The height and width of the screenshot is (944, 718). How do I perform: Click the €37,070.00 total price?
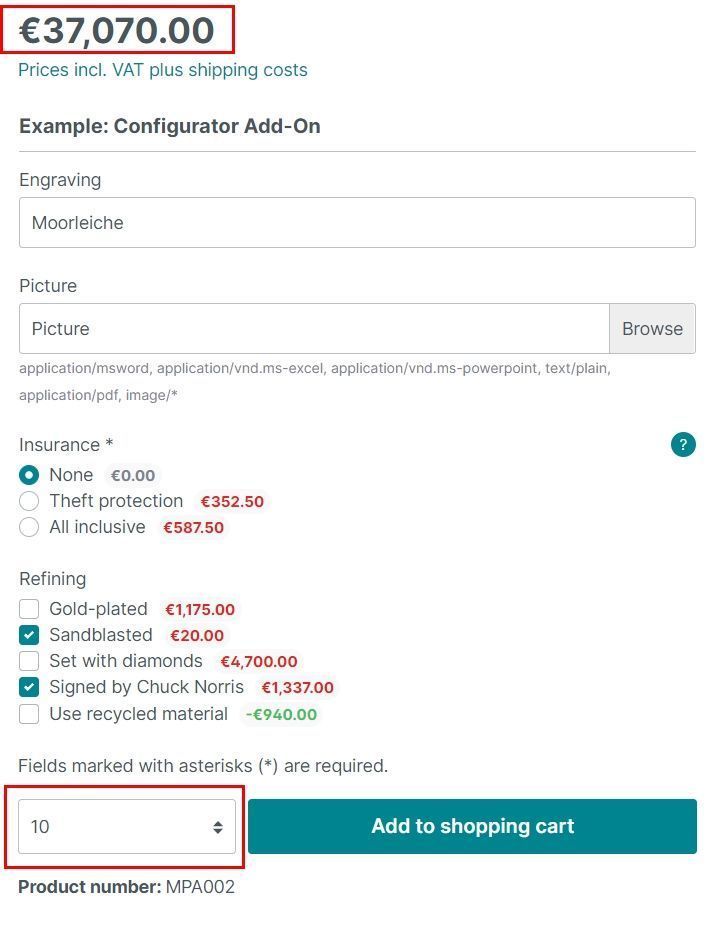pyautogui.click(x=118, y=30)
